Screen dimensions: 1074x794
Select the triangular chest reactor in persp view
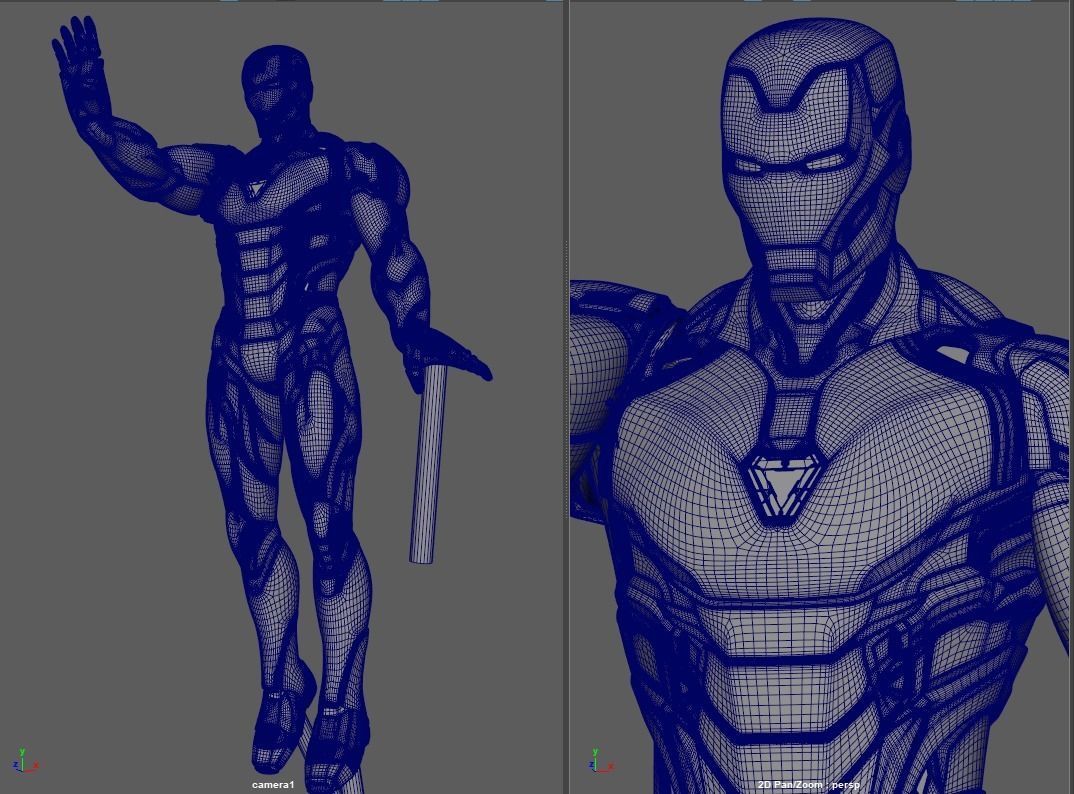782,487
